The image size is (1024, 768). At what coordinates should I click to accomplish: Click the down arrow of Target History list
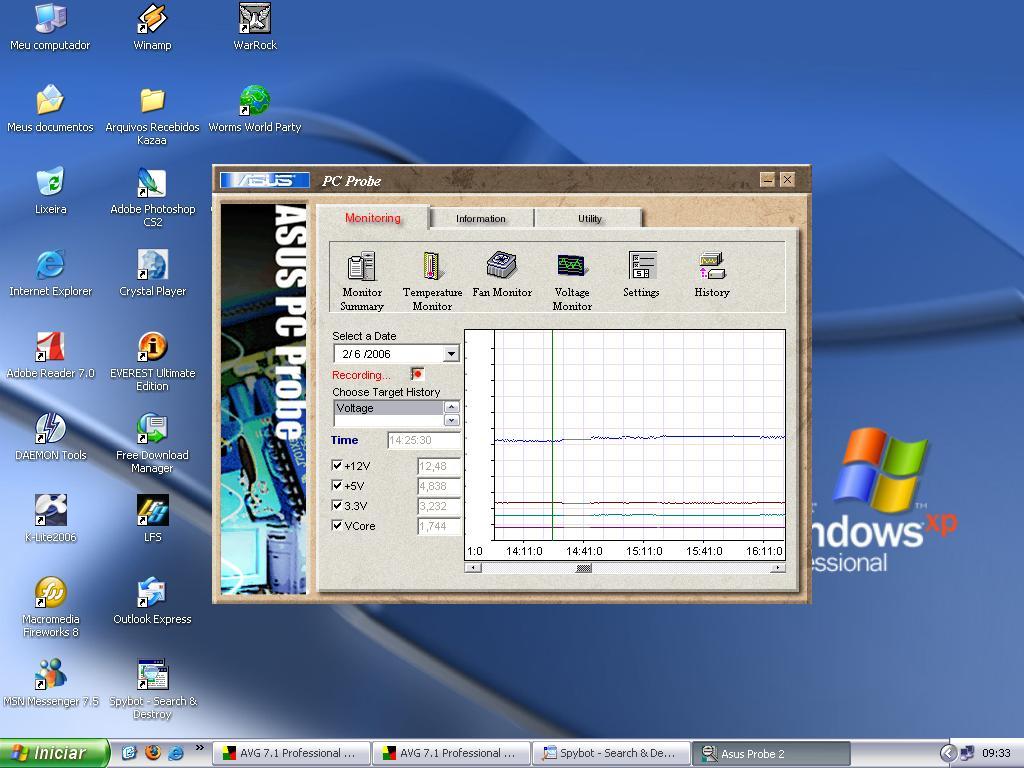point(451,420)
